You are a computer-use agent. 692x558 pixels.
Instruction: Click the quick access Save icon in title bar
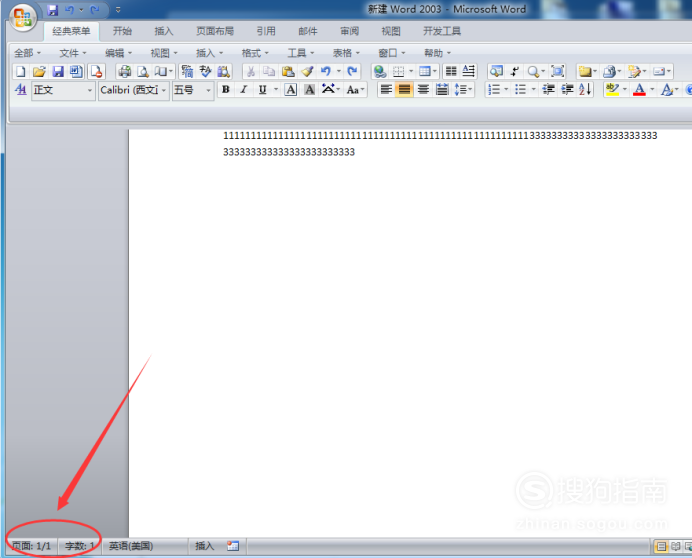53,10
